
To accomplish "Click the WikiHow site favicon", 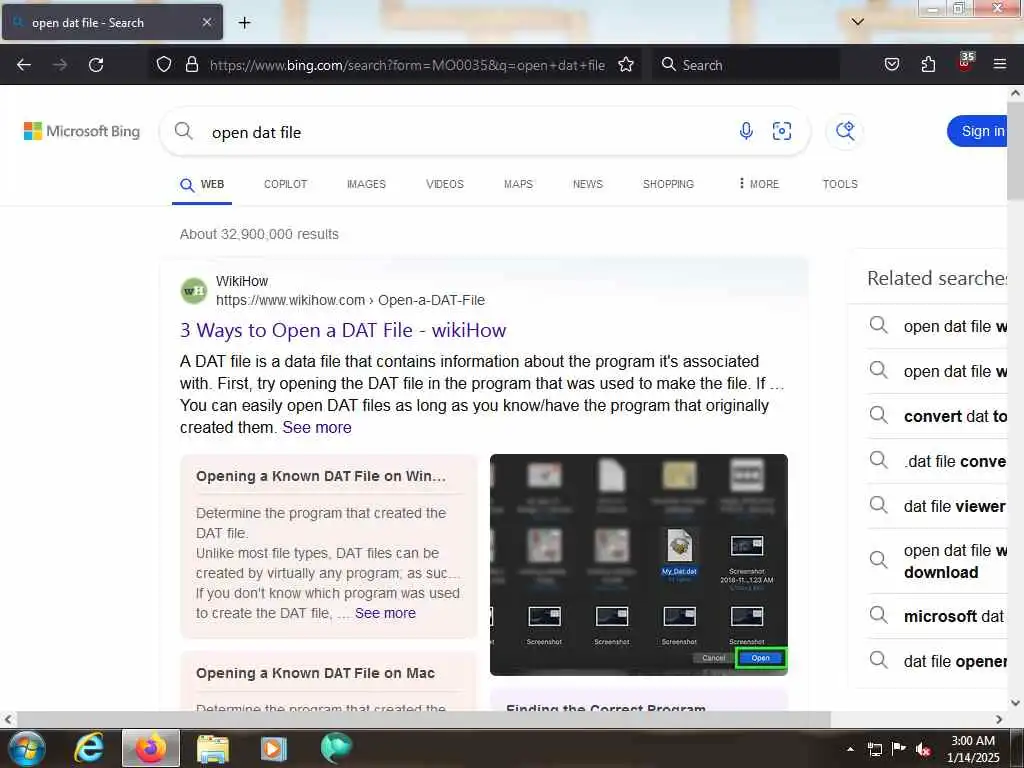I will coord(194,291).
